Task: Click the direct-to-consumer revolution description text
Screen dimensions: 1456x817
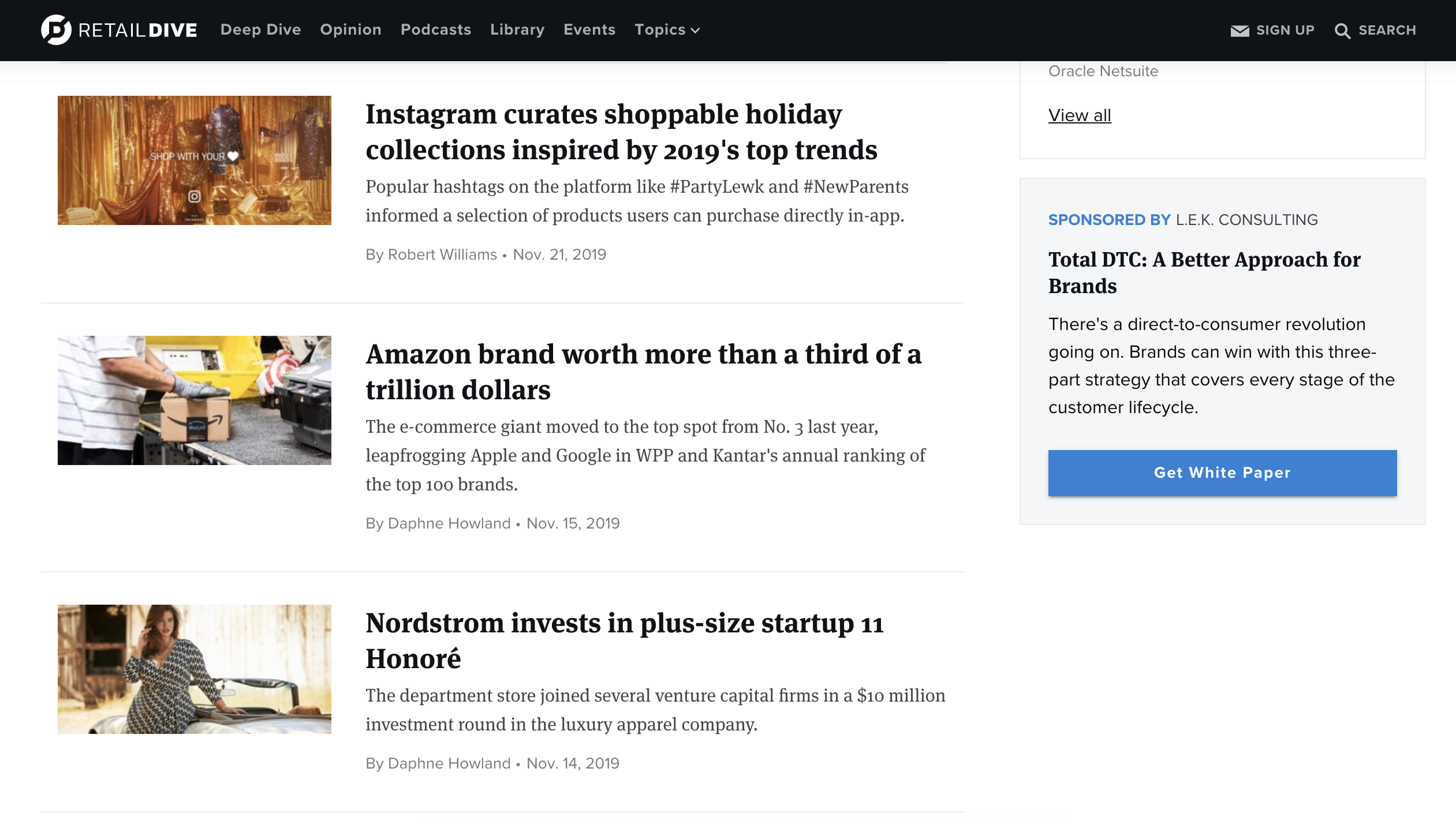Action: (1221, 366)
